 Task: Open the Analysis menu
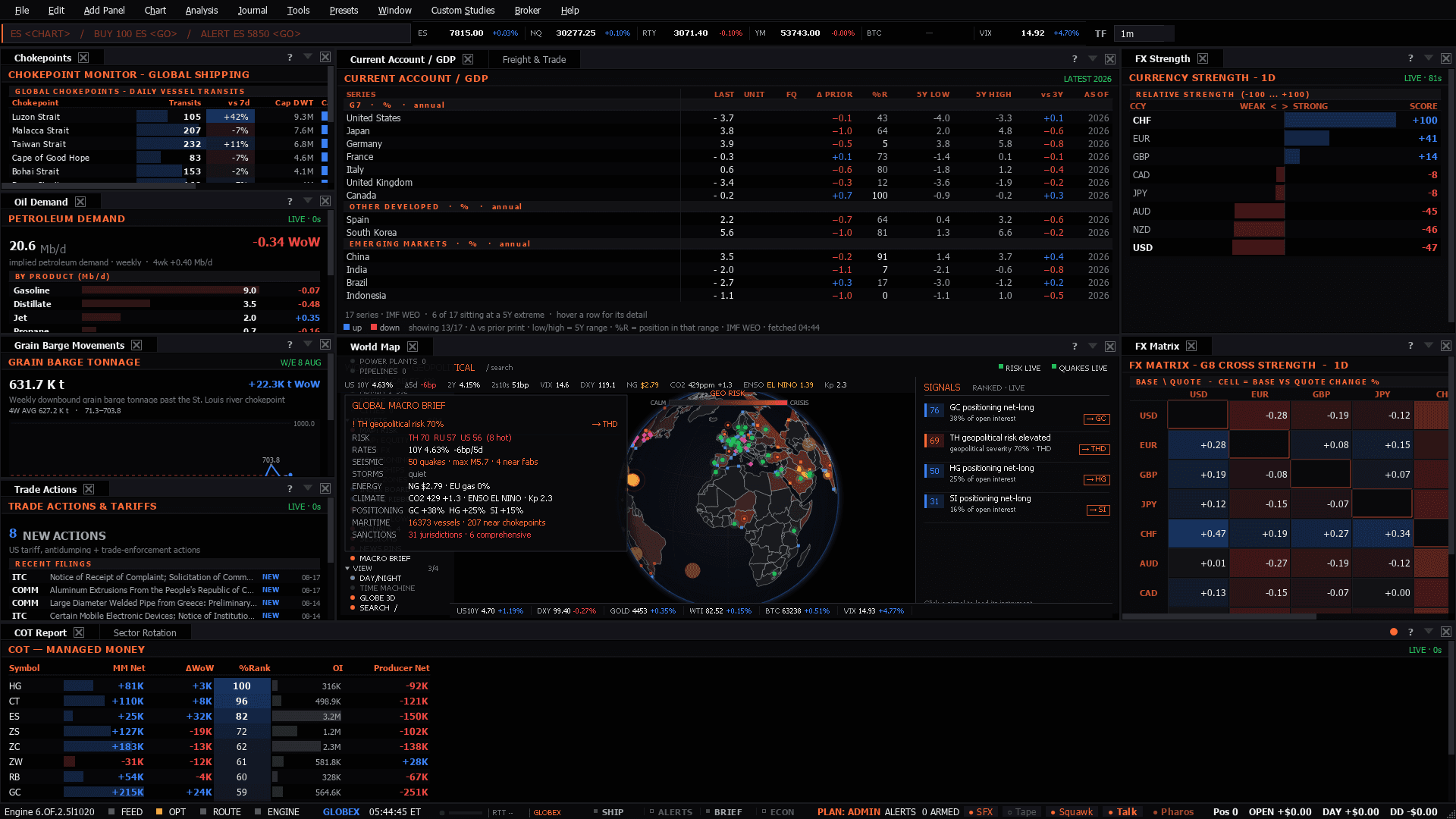(x=201, y=10)
